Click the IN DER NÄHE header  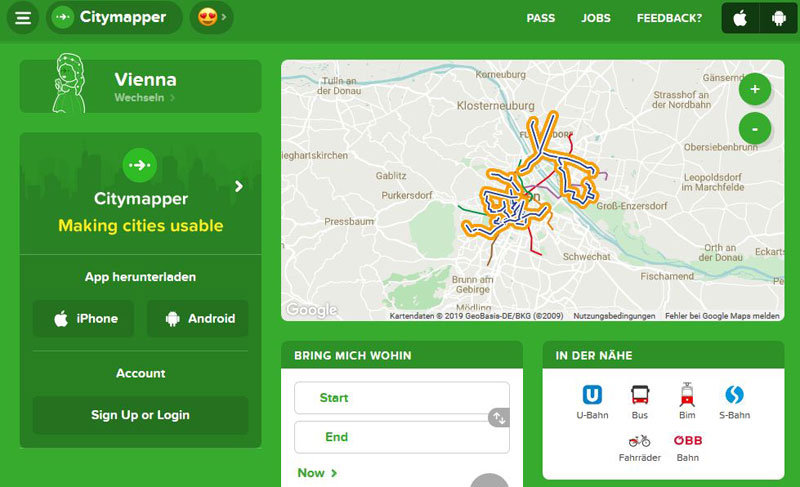point(594,355)
